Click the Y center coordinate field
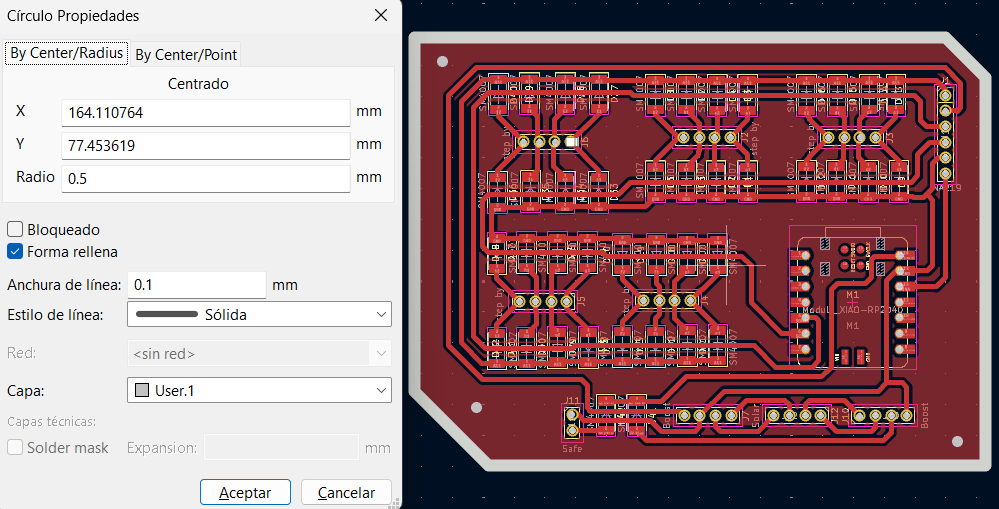Screen dimensions: 999x509 coord(206,145)
